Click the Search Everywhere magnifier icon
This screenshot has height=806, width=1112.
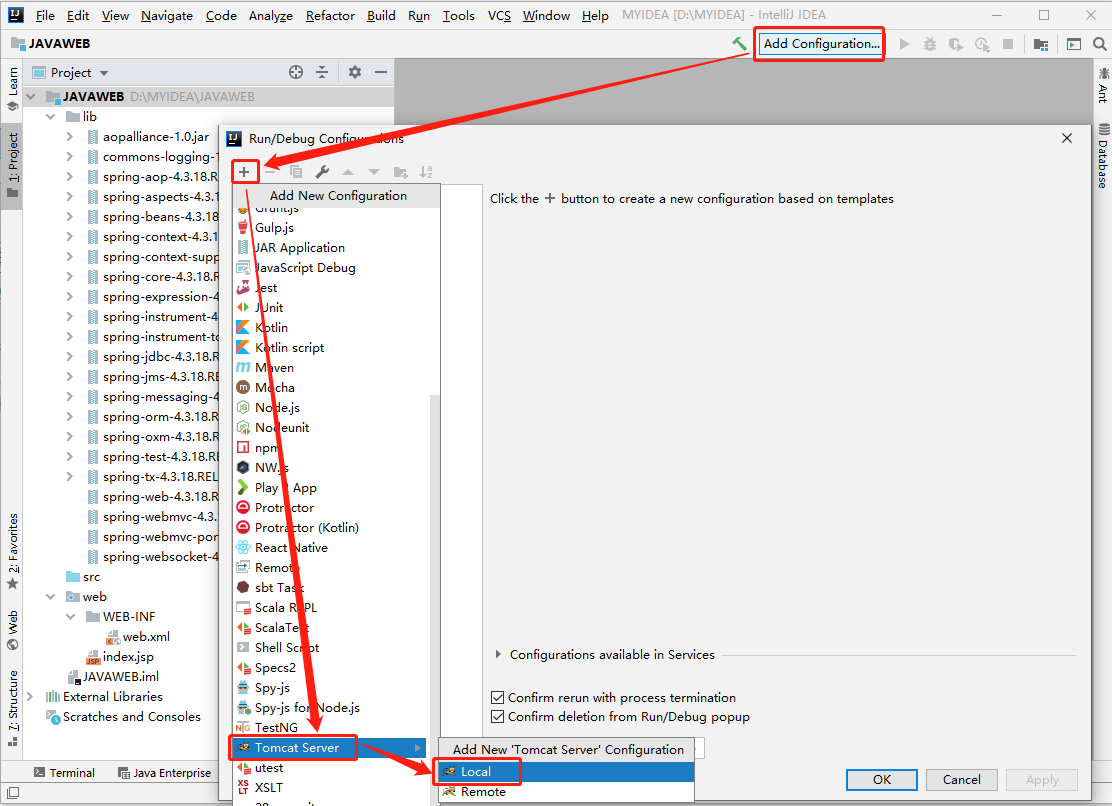click(x=1099, y=44)
